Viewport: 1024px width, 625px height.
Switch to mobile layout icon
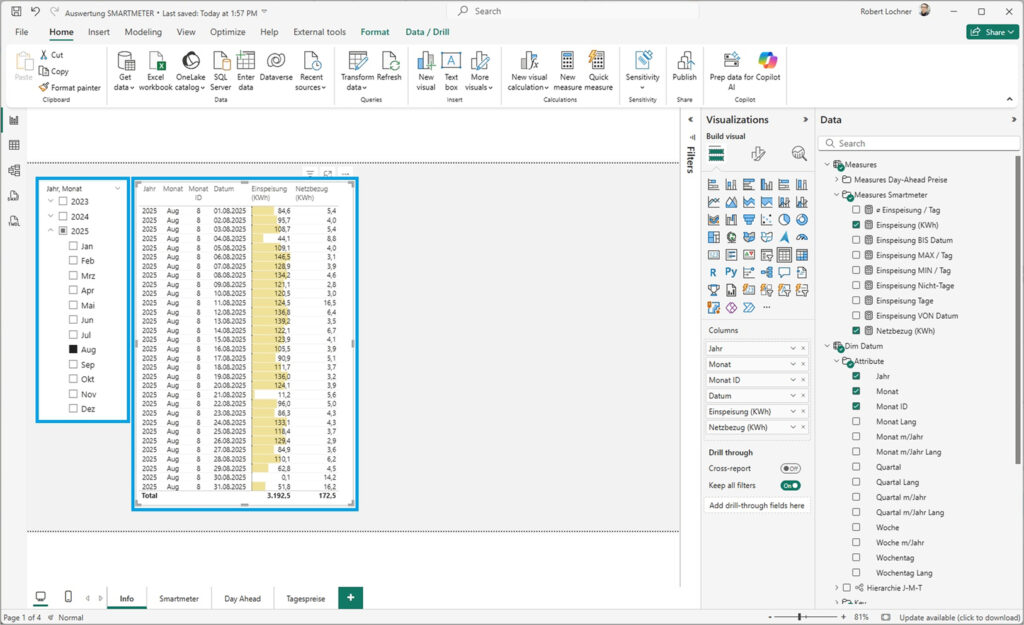tap(68, 596)
